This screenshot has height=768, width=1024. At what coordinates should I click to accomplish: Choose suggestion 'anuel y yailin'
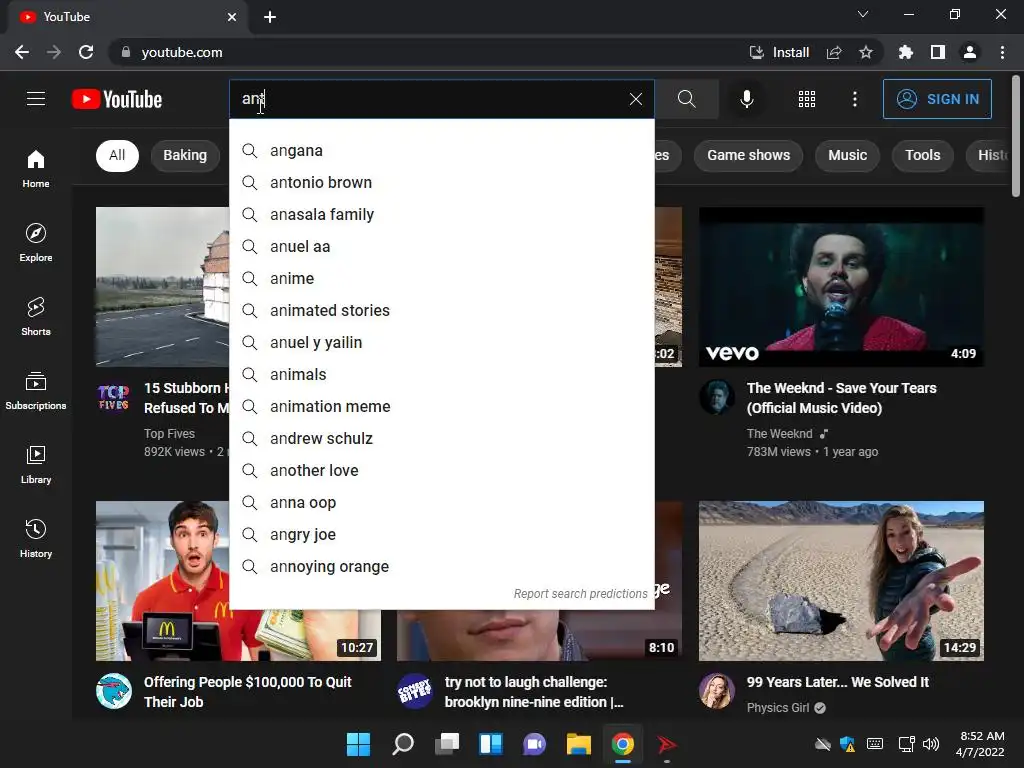442,343
